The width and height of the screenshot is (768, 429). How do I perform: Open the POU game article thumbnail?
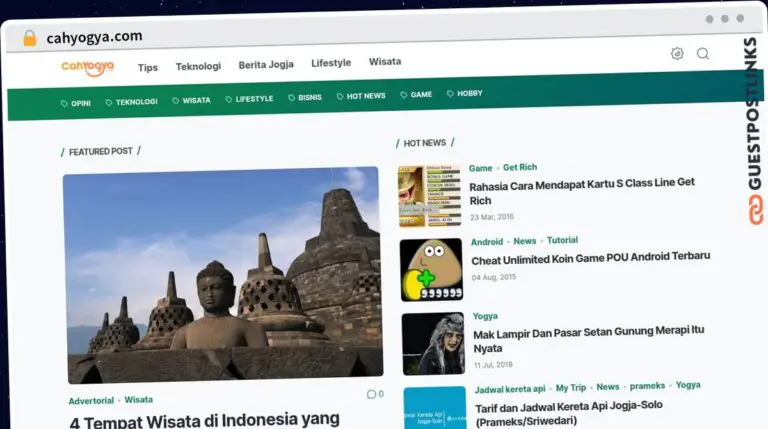[x=431, y=270]
